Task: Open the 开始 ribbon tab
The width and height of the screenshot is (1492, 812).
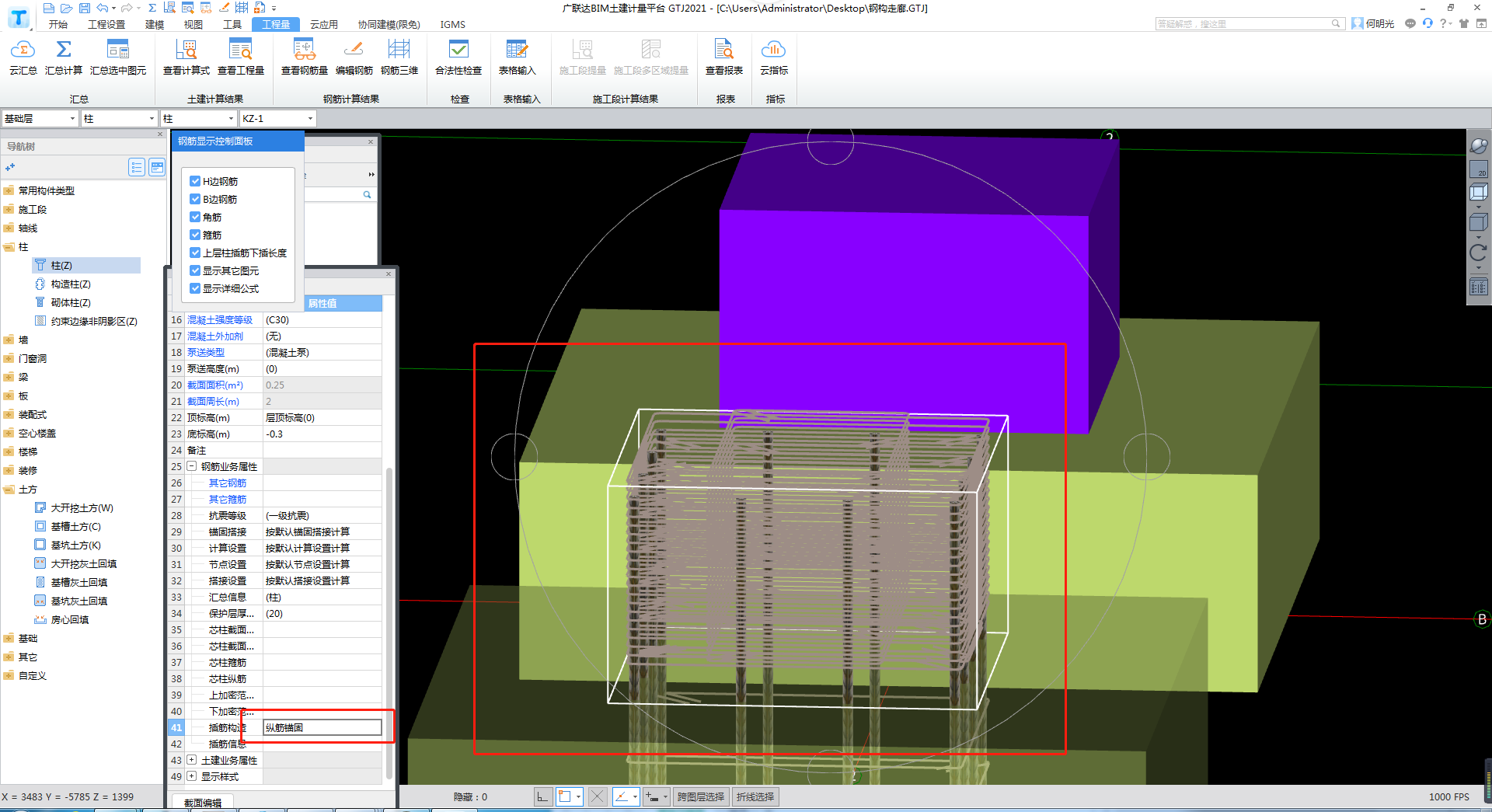Action: [58, 24]
